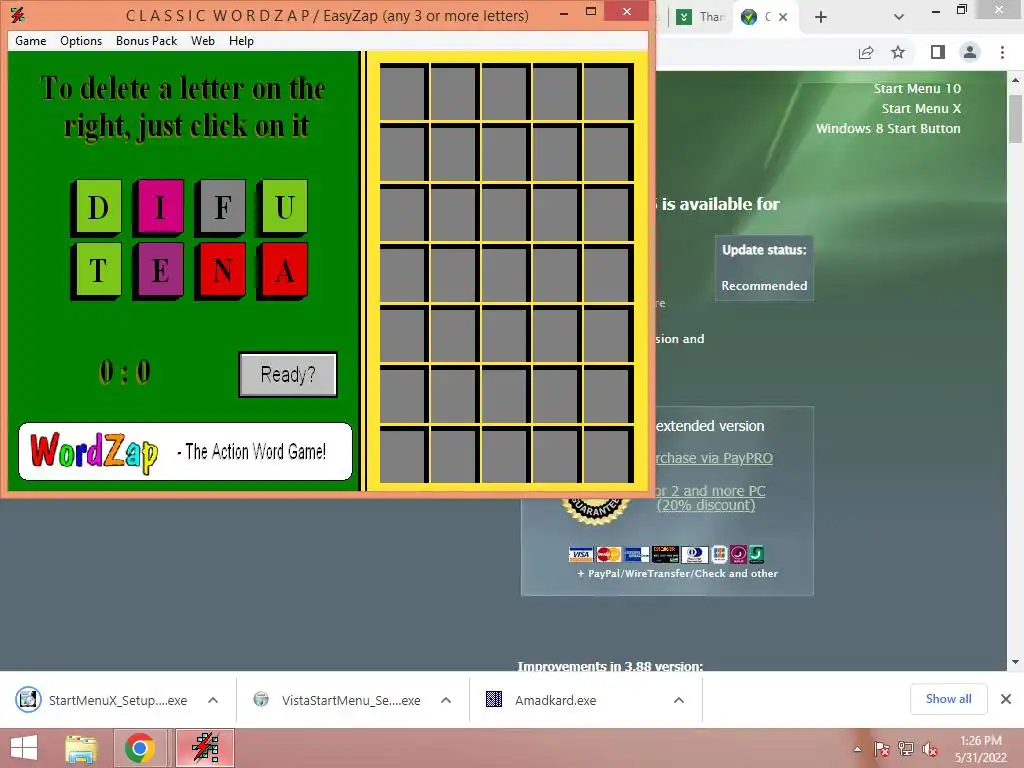Image resolution: width=1024 pixels, height=768 pixels.
Task: Open the Game menu
Action: click(31, 40)
